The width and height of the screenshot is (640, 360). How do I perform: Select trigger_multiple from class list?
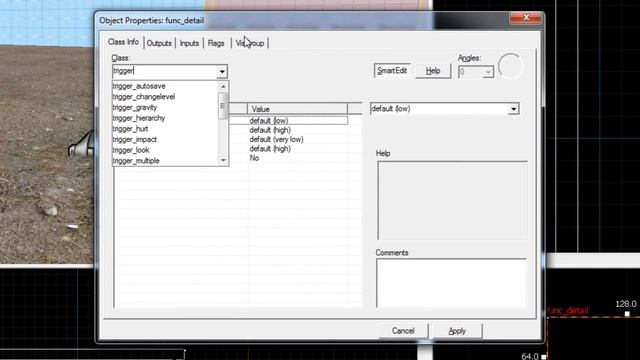coord(136,160)
